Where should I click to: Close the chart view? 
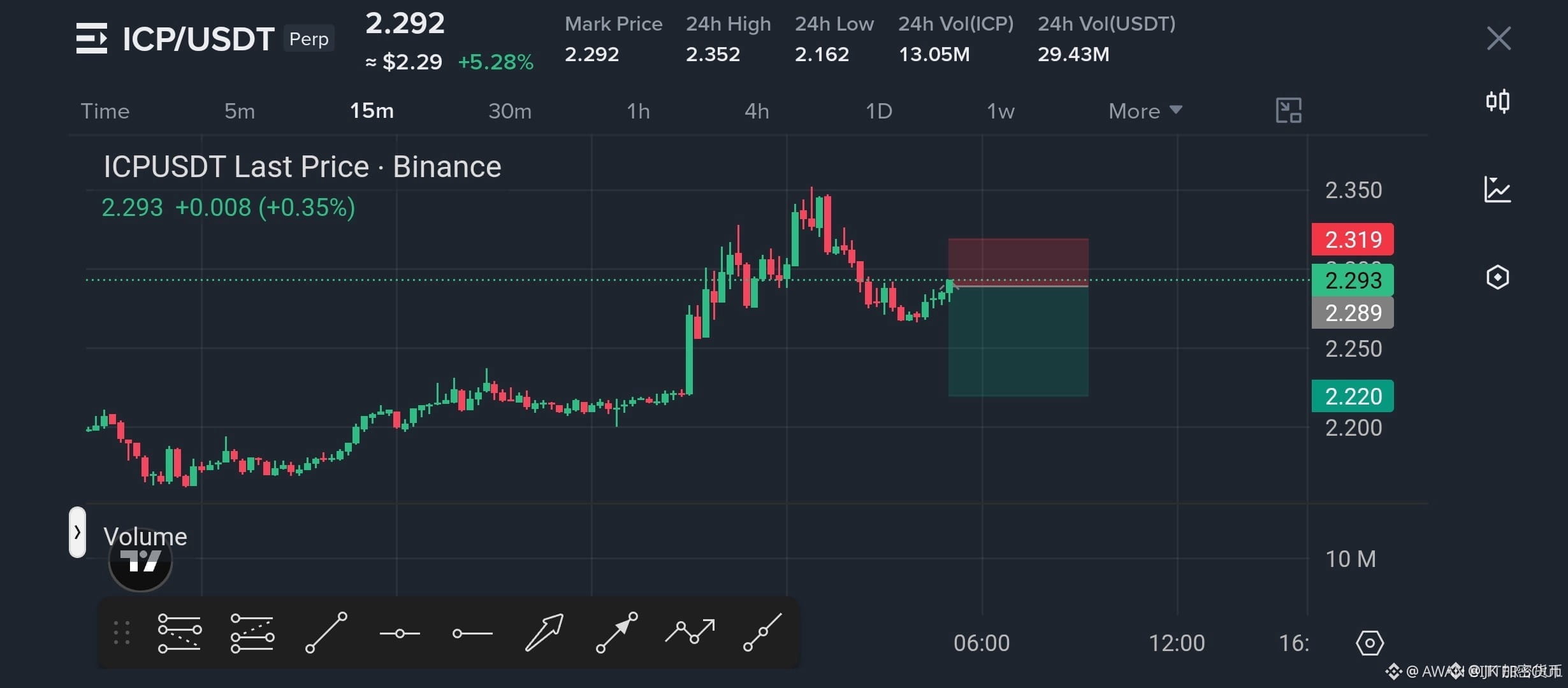pyautogui.click(x=1499, y=38)
